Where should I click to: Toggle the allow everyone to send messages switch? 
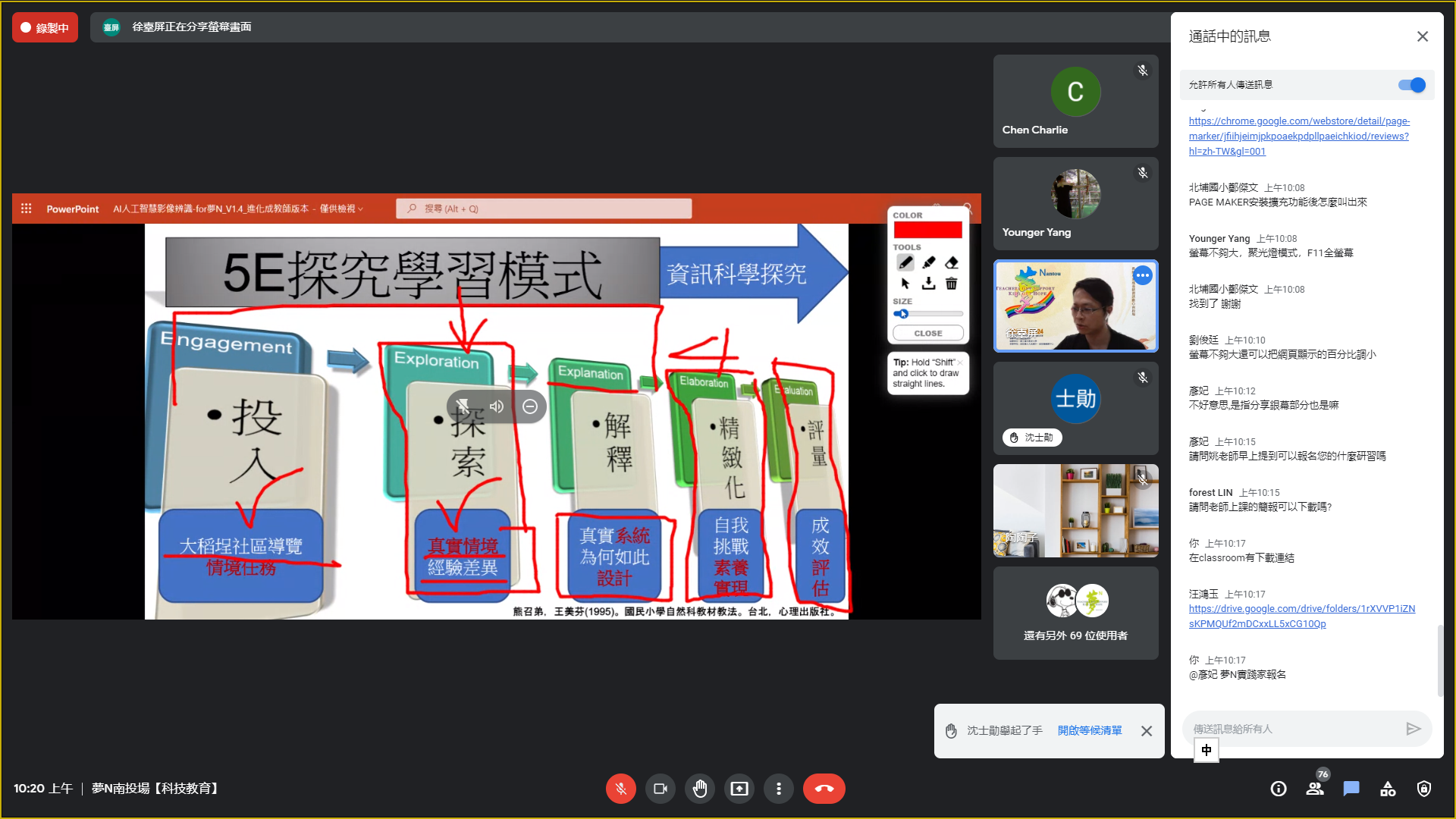[x=1412, y=85]
